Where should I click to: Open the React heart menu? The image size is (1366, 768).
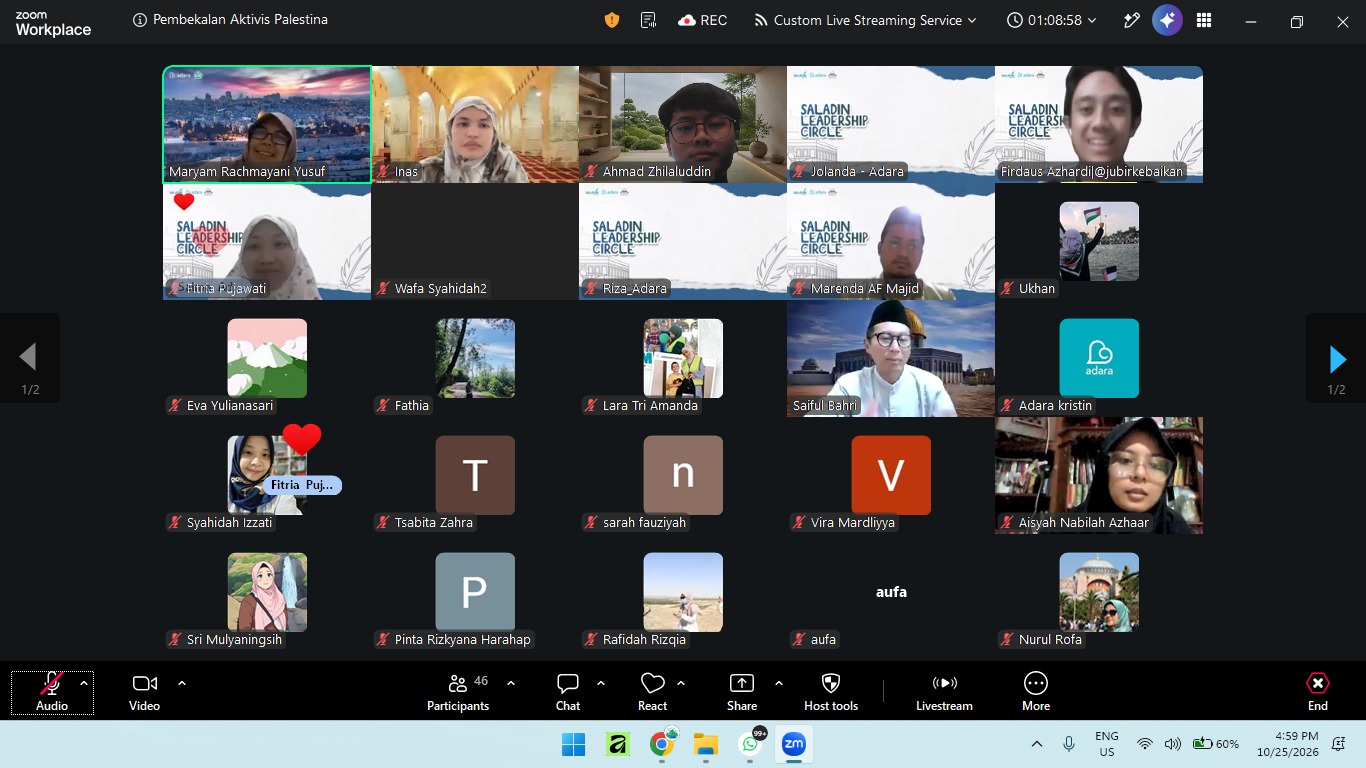(x=652, y=692)
